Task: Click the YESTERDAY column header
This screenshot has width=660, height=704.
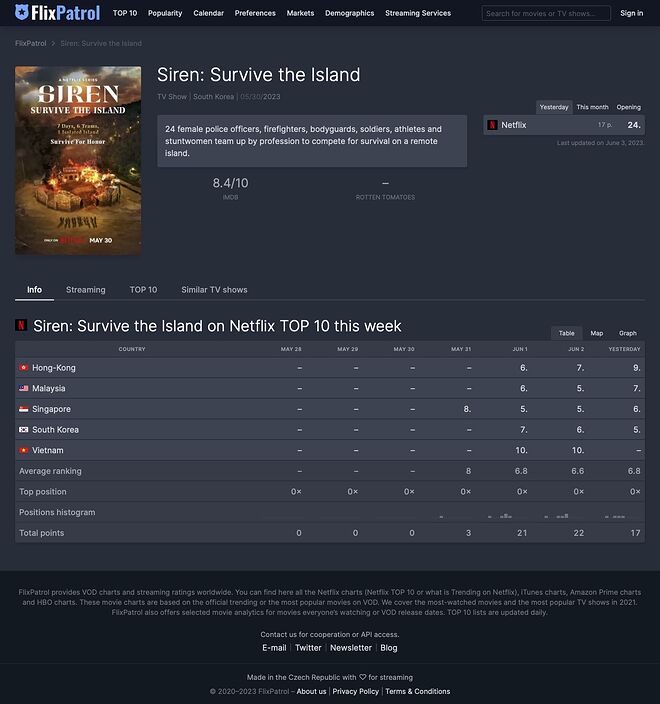Action: pyautogui.click(x=624, y=349)
